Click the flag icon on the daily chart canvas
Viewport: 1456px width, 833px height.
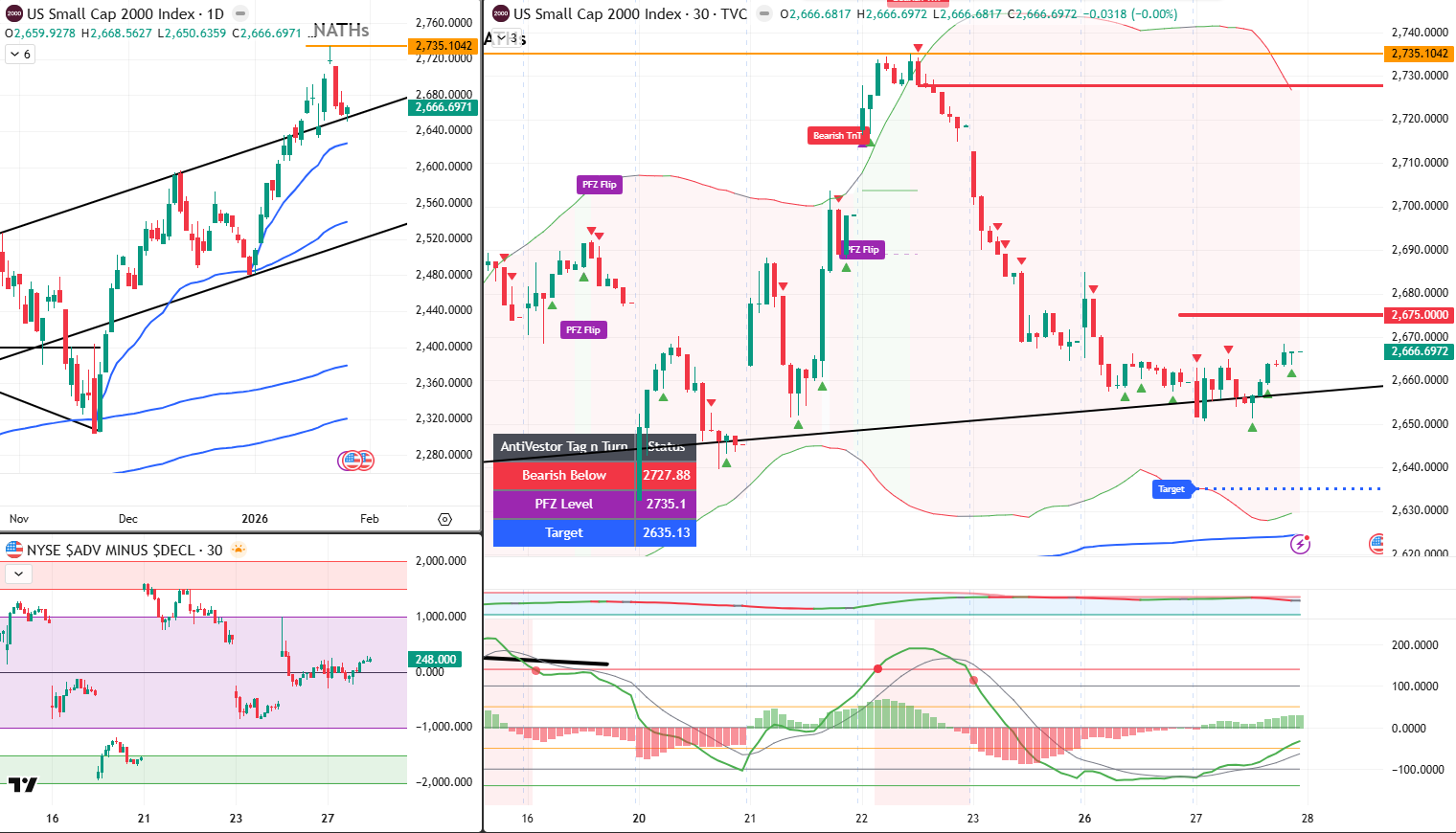[x=351, y=460]
